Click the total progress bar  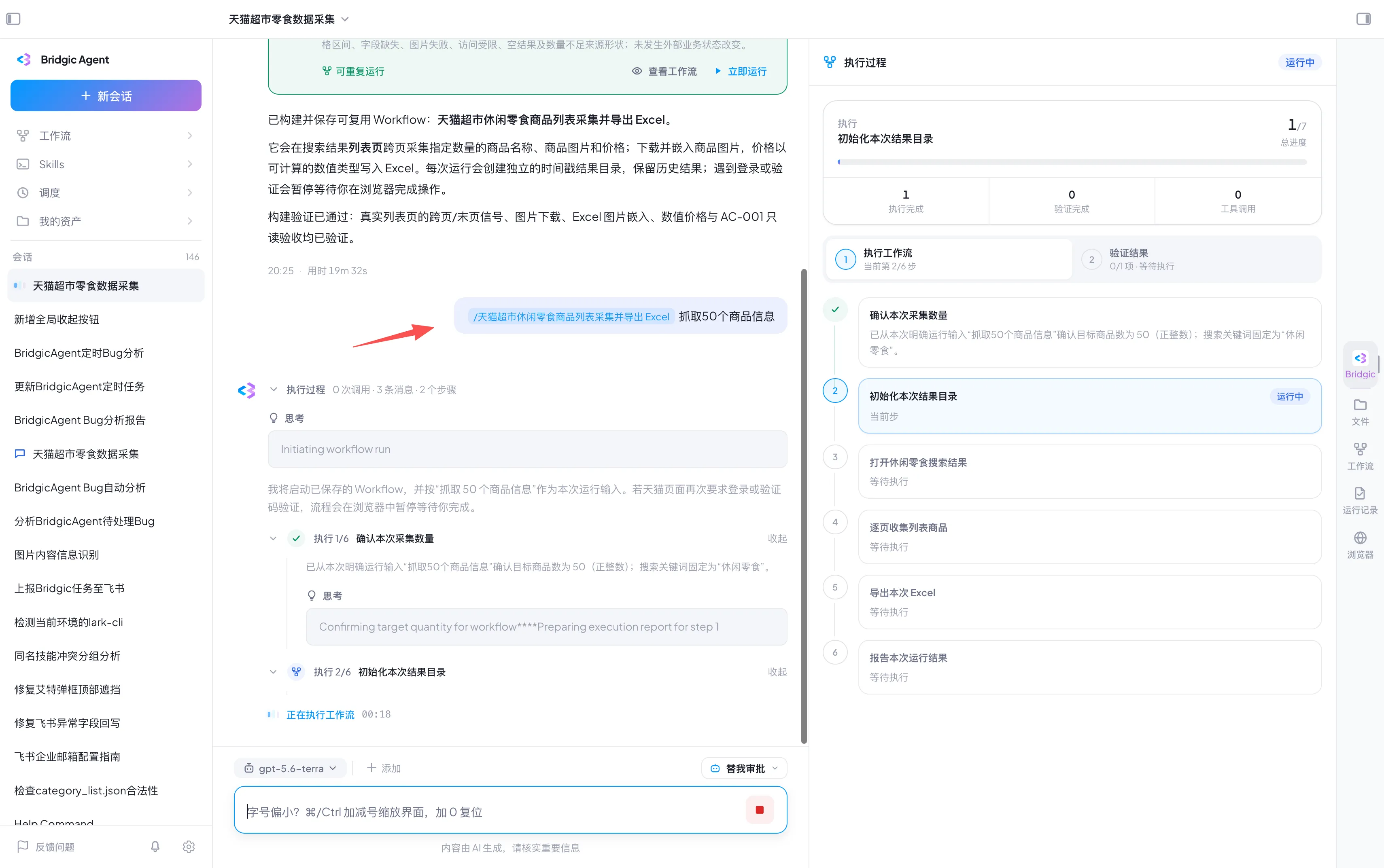point(1072,162)
